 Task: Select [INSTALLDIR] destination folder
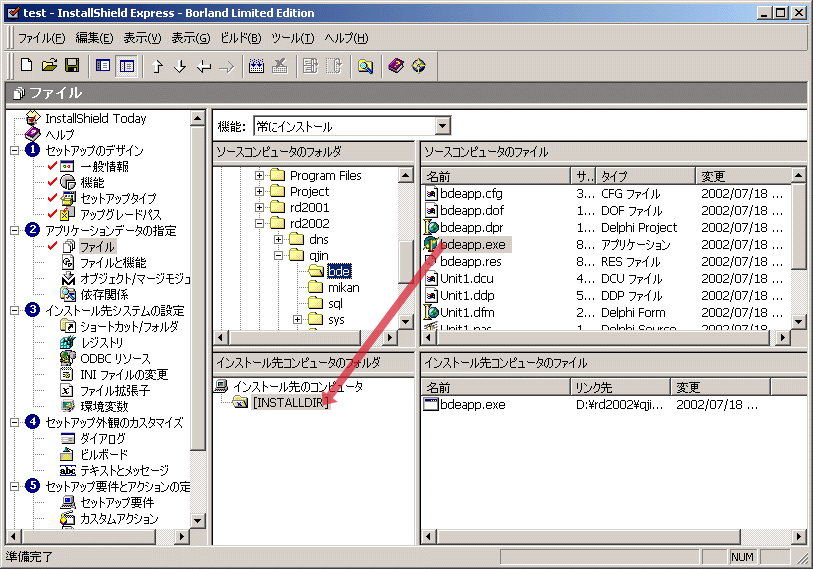tap(290, 403)
